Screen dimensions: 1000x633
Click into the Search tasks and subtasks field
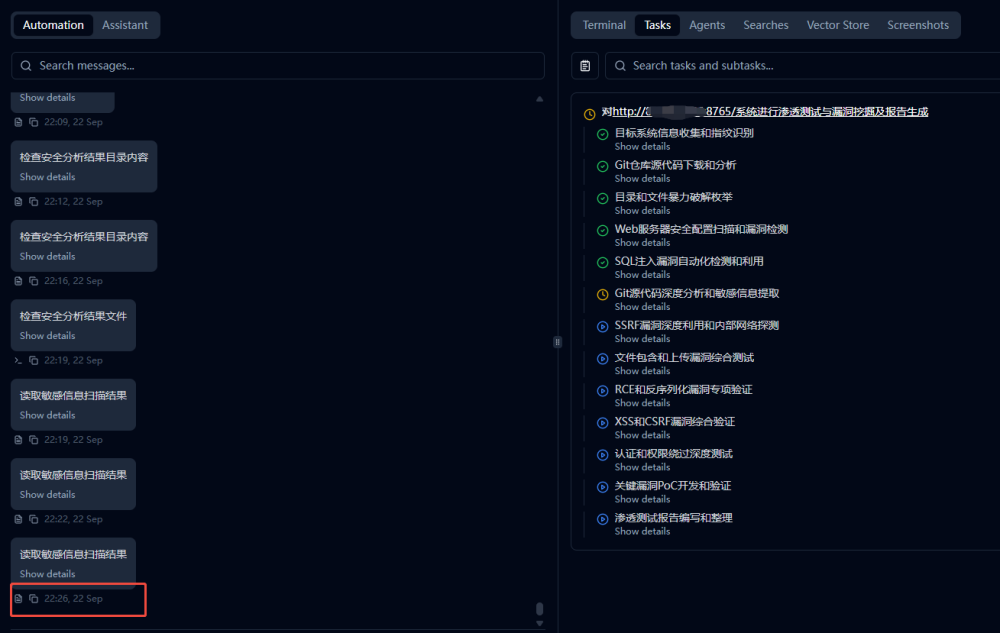tap(700, 65)
